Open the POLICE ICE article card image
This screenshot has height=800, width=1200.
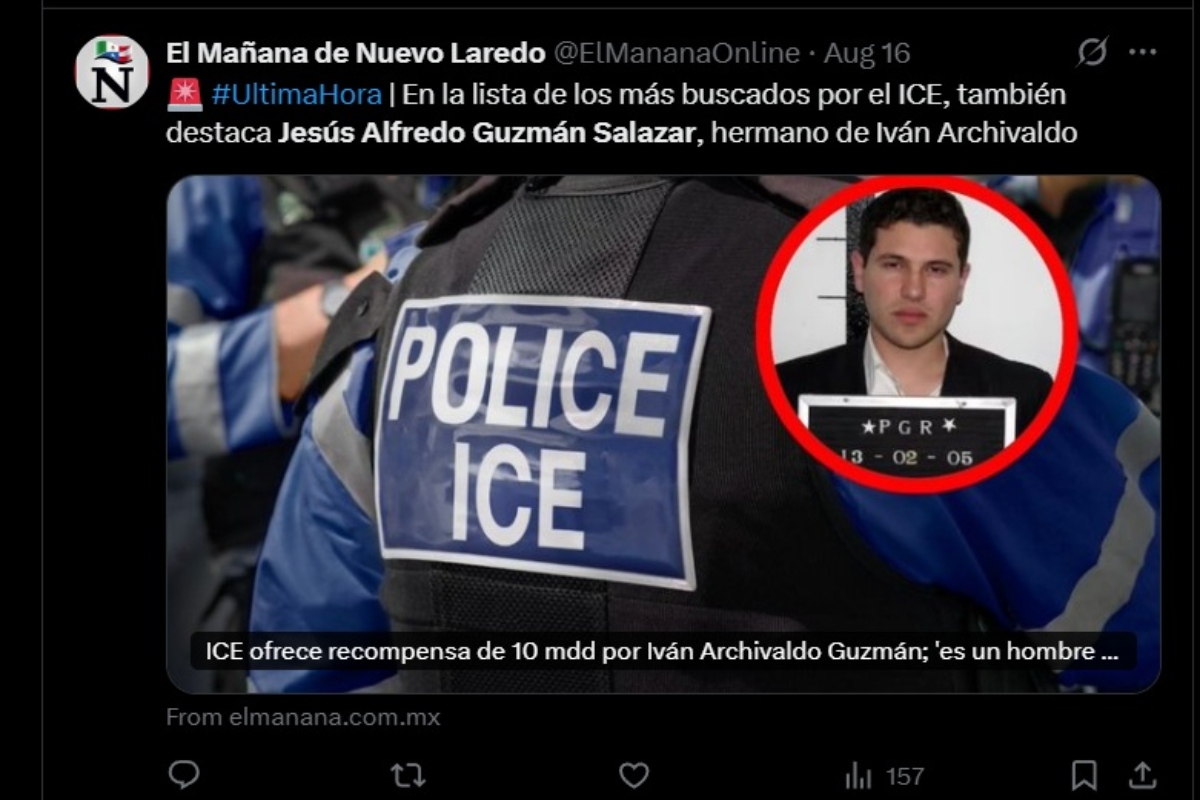coord(663,434)
